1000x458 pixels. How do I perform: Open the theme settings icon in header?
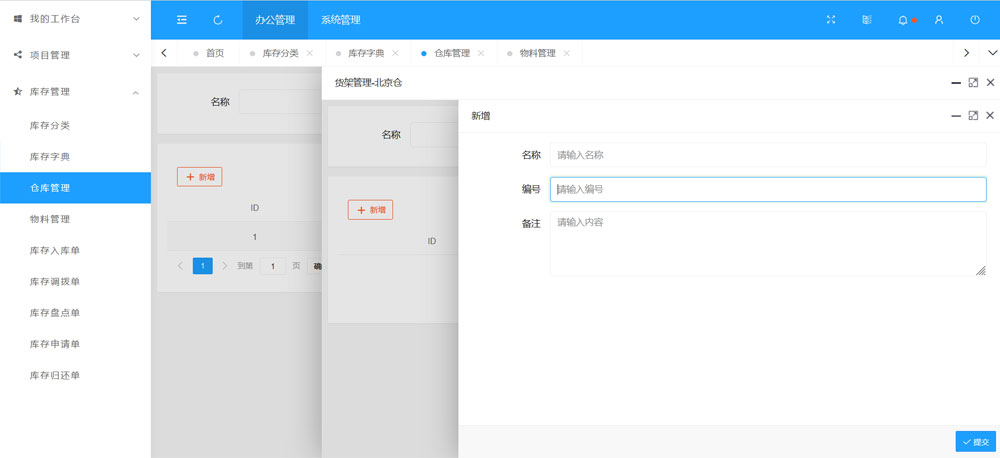pos(867,20)
